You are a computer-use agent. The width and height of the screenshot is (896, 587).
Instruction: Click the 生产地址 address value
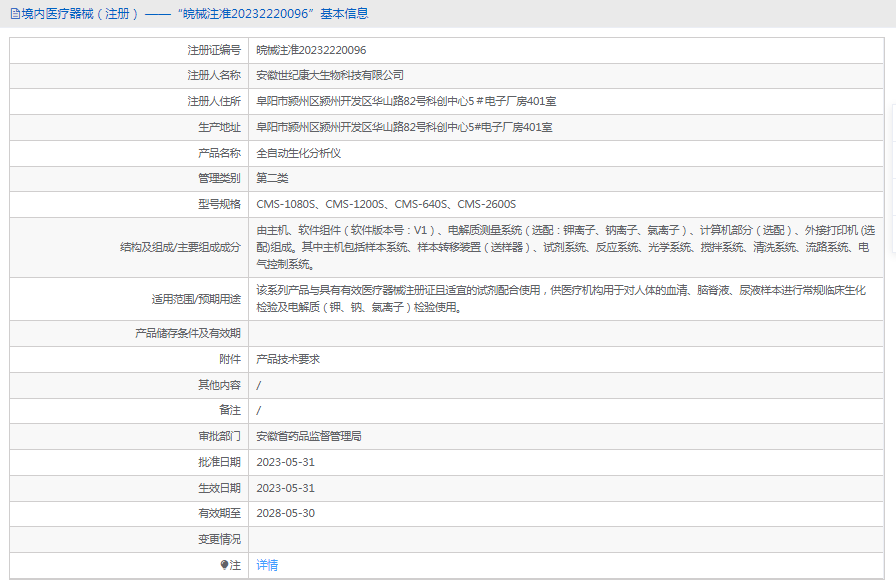point(404,127)
